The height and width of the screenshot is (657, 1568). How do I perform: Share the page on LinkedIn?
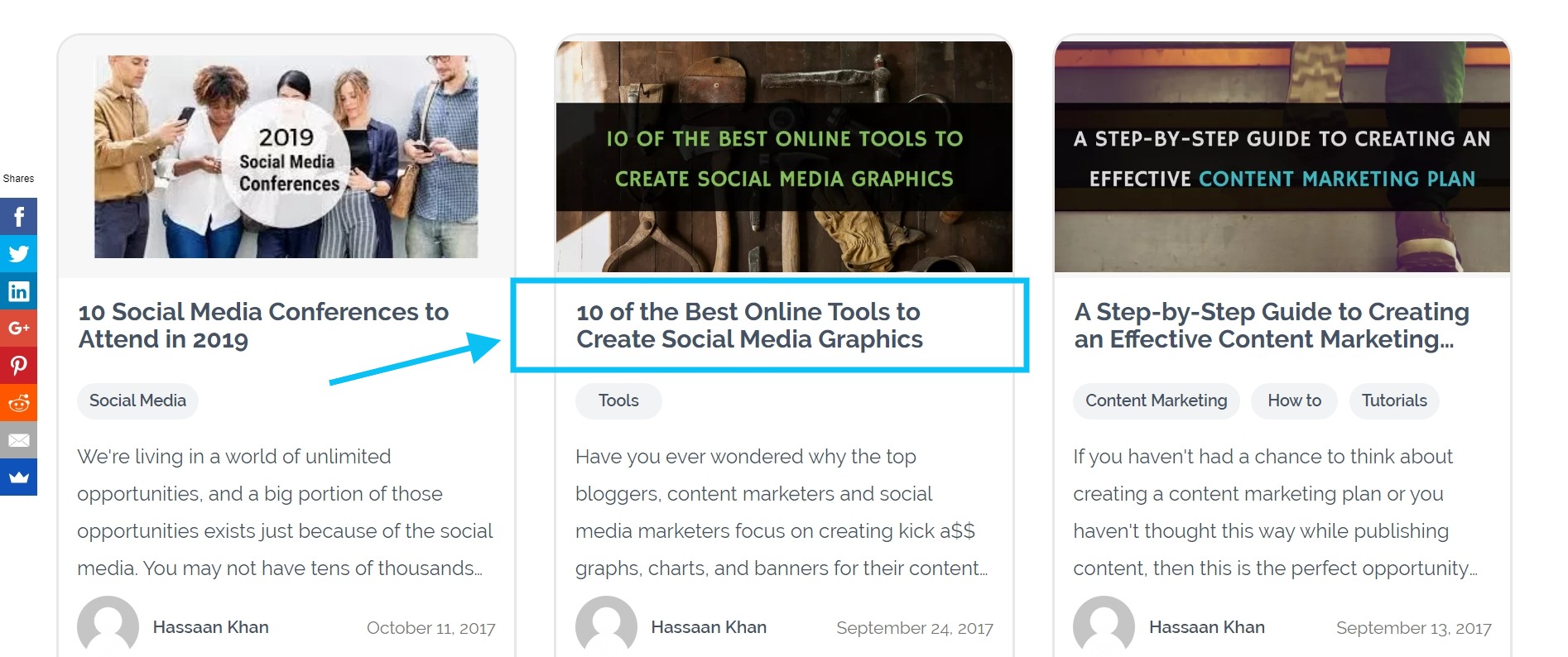18,291
